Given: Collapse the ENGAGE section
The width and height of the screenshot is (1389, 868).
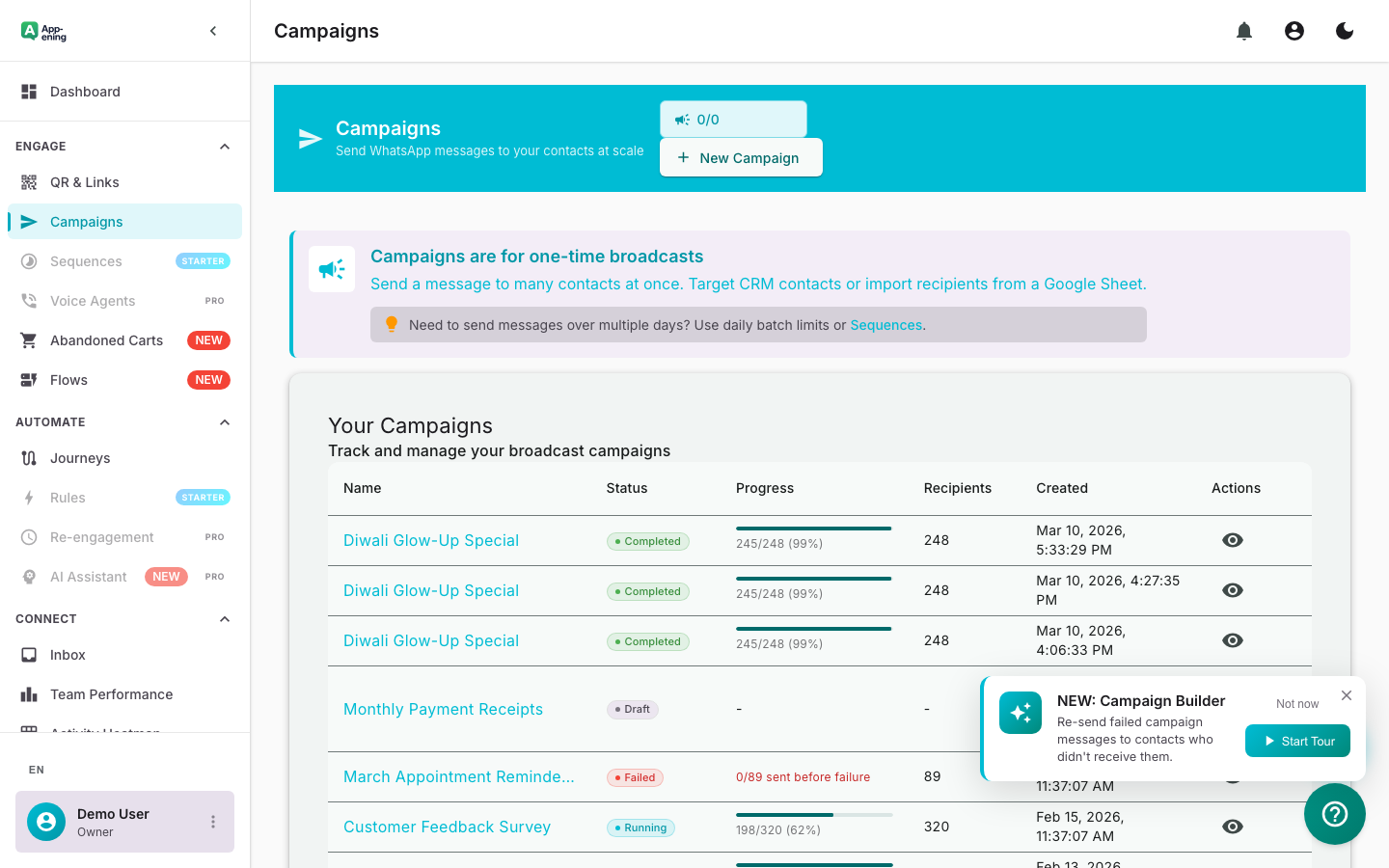Looking at the screenshot, I should (224, 146).
